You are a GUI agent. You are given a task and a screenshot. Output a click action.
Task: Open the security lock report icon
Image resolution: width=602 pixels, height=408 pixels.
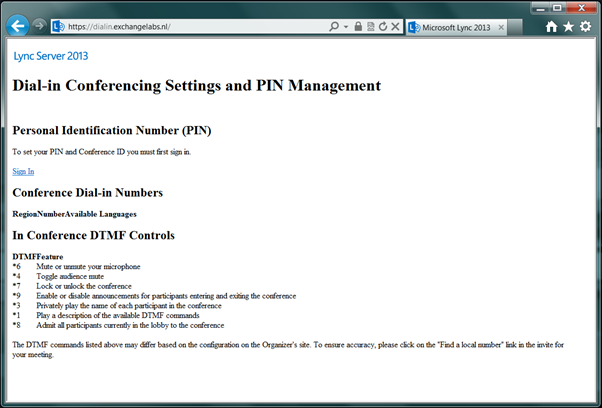click(357, 27)
